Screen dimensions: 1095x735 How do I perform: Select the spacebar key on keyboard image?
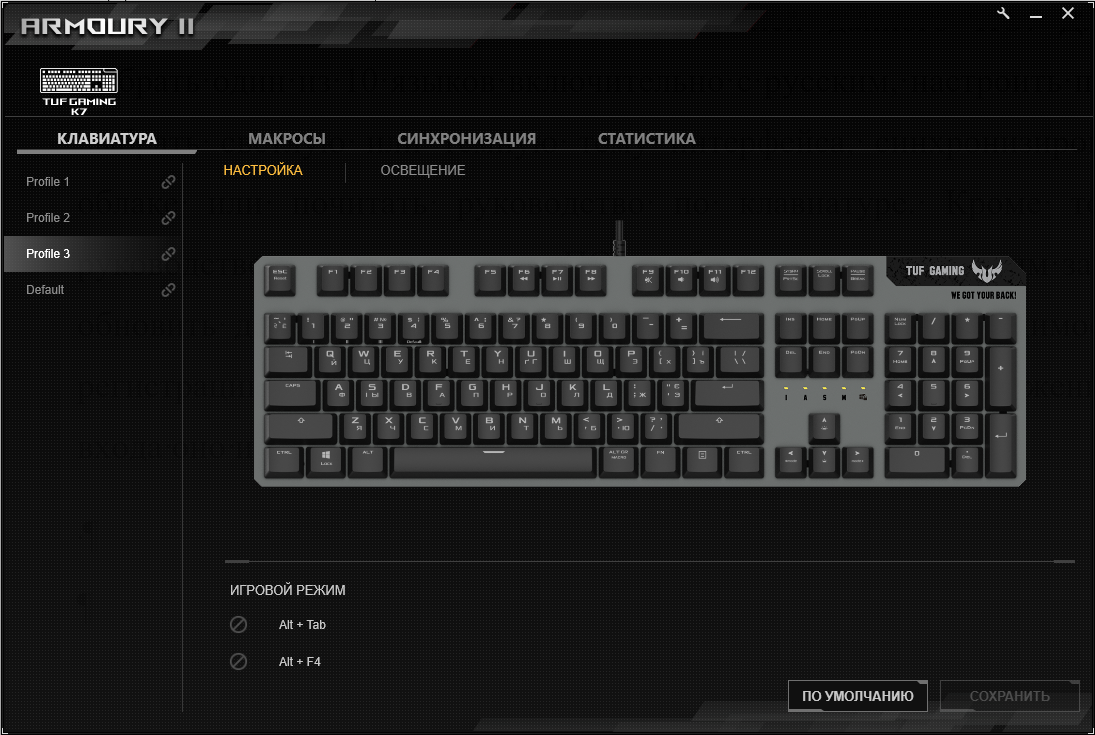[x=493, y=461]
